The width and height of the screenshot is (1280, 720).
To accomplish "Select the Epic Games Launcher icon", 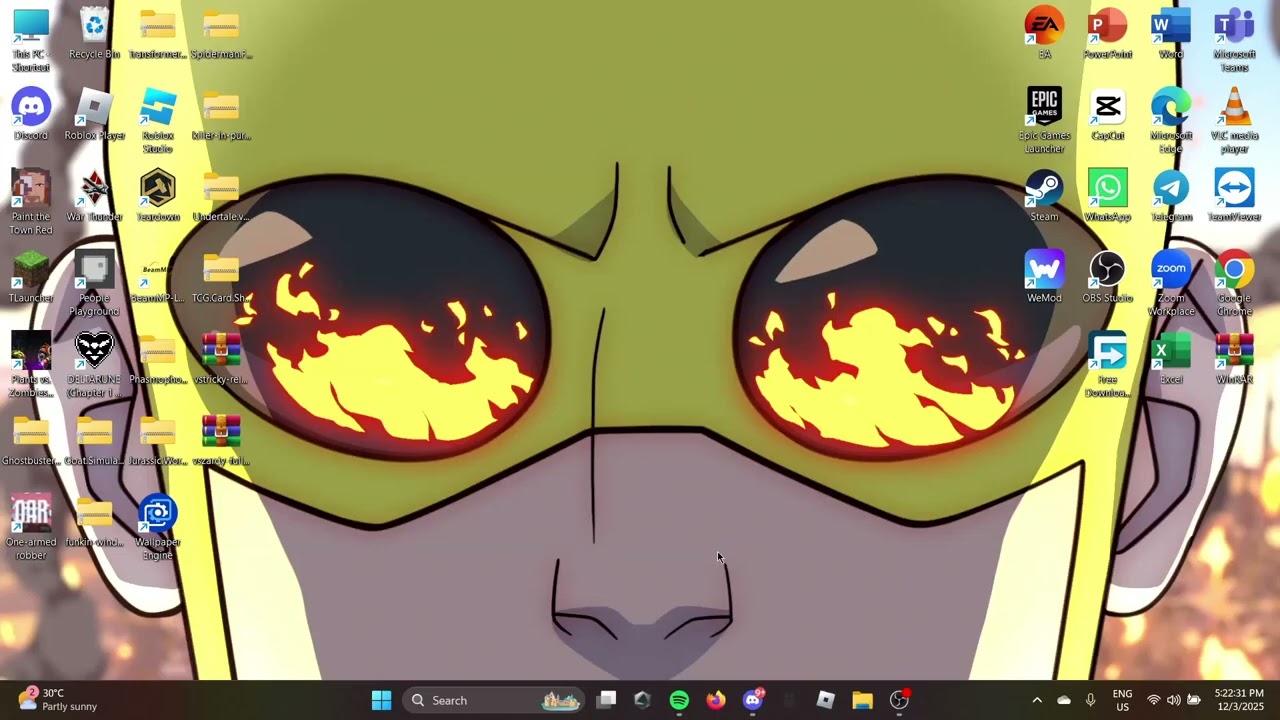I will click(x=1044, y=121).
